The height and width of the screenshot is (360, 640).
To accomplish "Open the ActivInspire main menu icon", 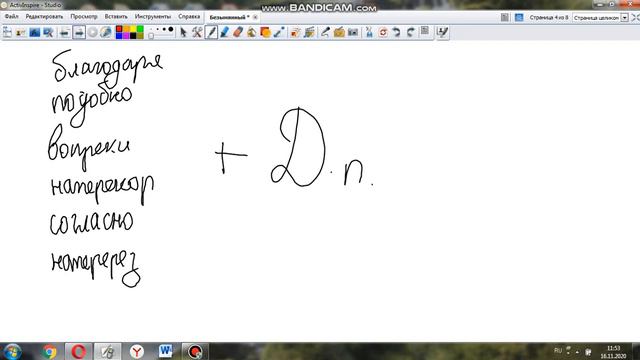I will [7, 32].
